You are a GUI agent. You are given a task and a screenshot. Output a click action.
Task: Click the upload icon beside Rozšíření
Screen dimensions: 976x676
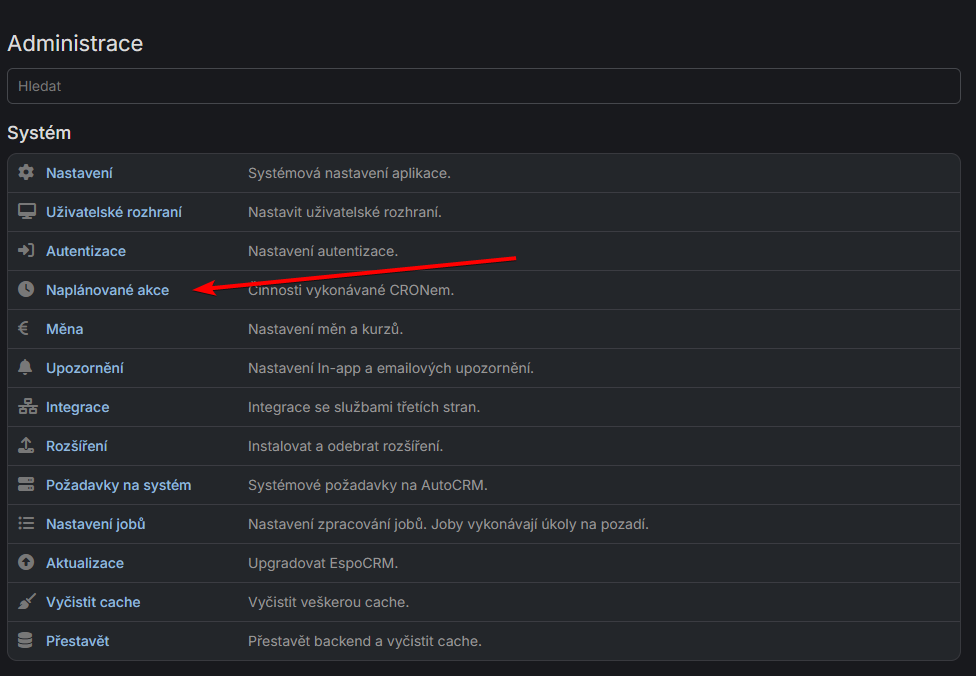[26, 446]
